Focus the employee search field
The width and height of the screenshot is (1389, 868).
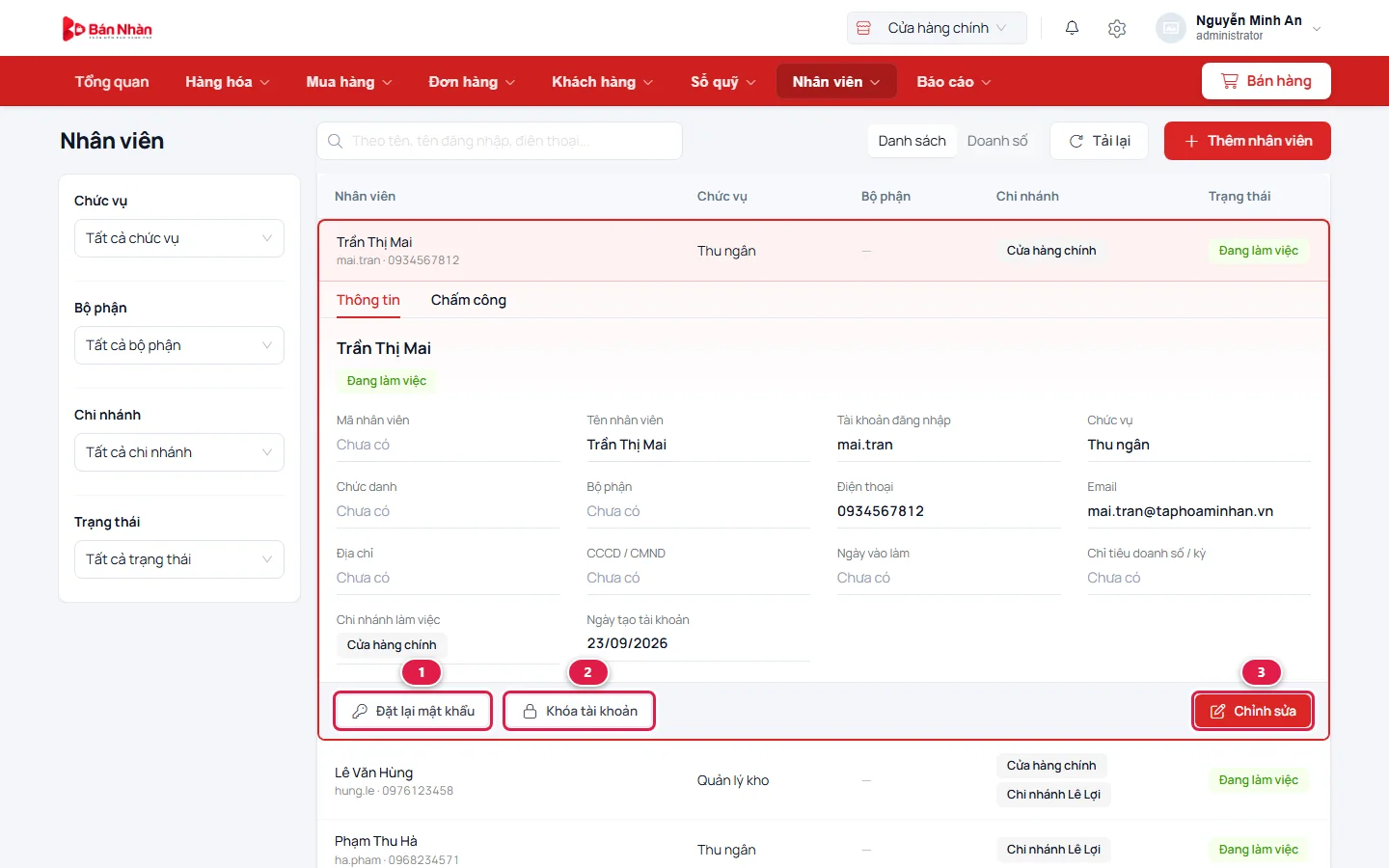[x=500, y=141]
